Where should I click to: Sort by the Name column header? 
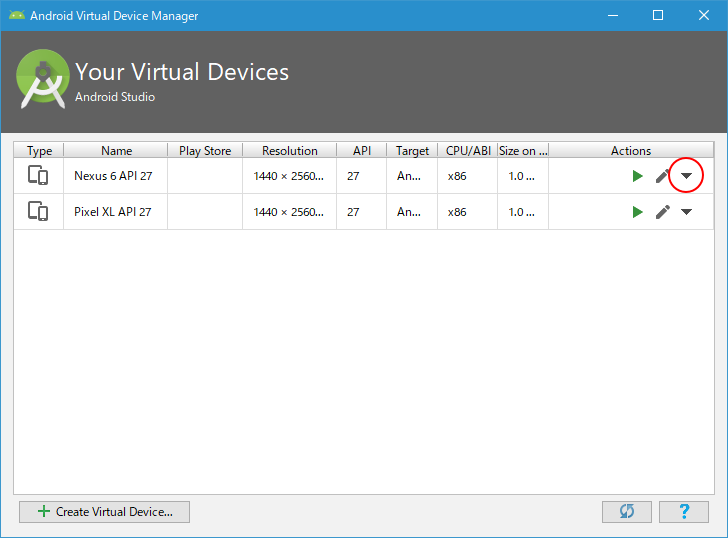[x=116, y=150]
